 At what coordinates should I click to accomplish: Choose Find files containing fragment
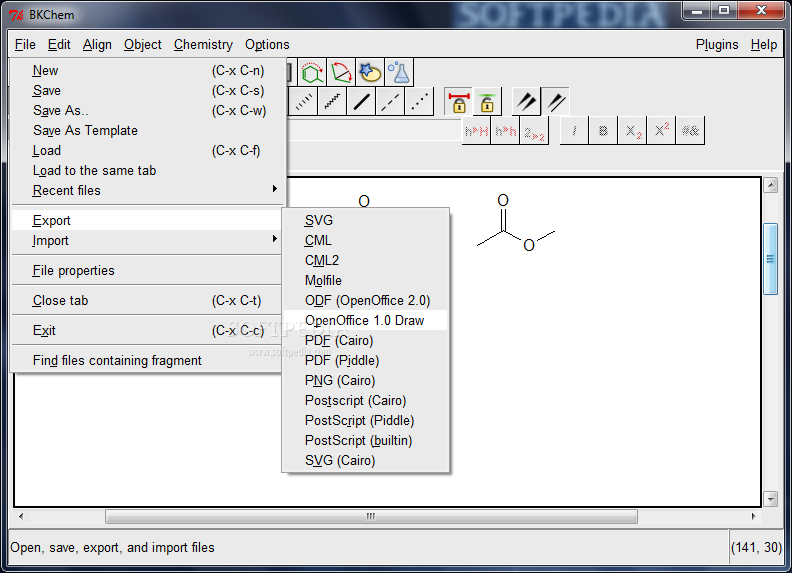(148, 361)
